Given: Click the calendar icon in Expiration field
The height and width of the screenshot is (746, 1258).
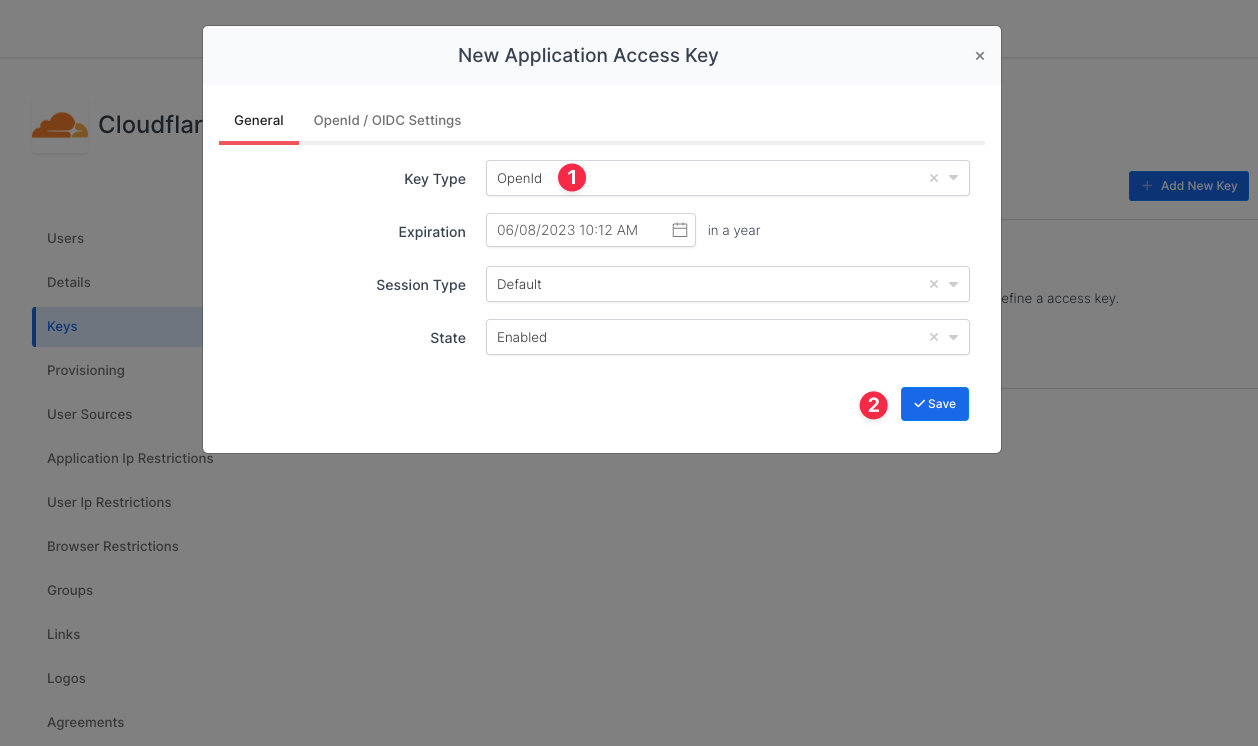Looking at the screenshot, I should (x=680, y=230).
